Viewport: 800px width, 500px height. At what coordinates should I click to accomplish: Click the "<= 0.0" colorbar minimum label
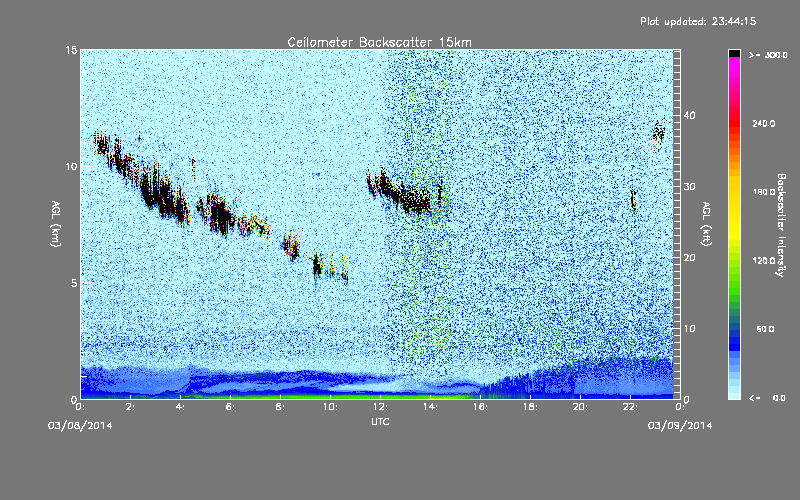click(767, 398)
